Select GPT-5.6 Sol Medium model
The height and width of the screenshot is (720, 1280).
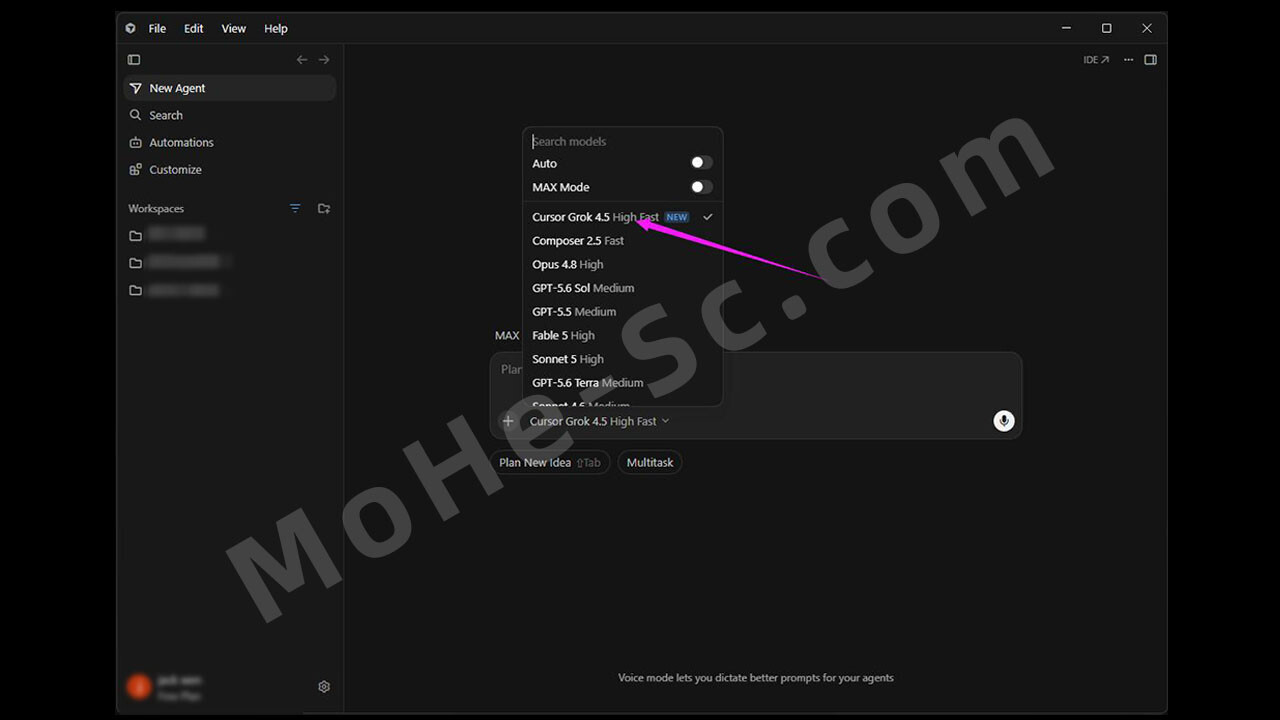click(622, 288)
